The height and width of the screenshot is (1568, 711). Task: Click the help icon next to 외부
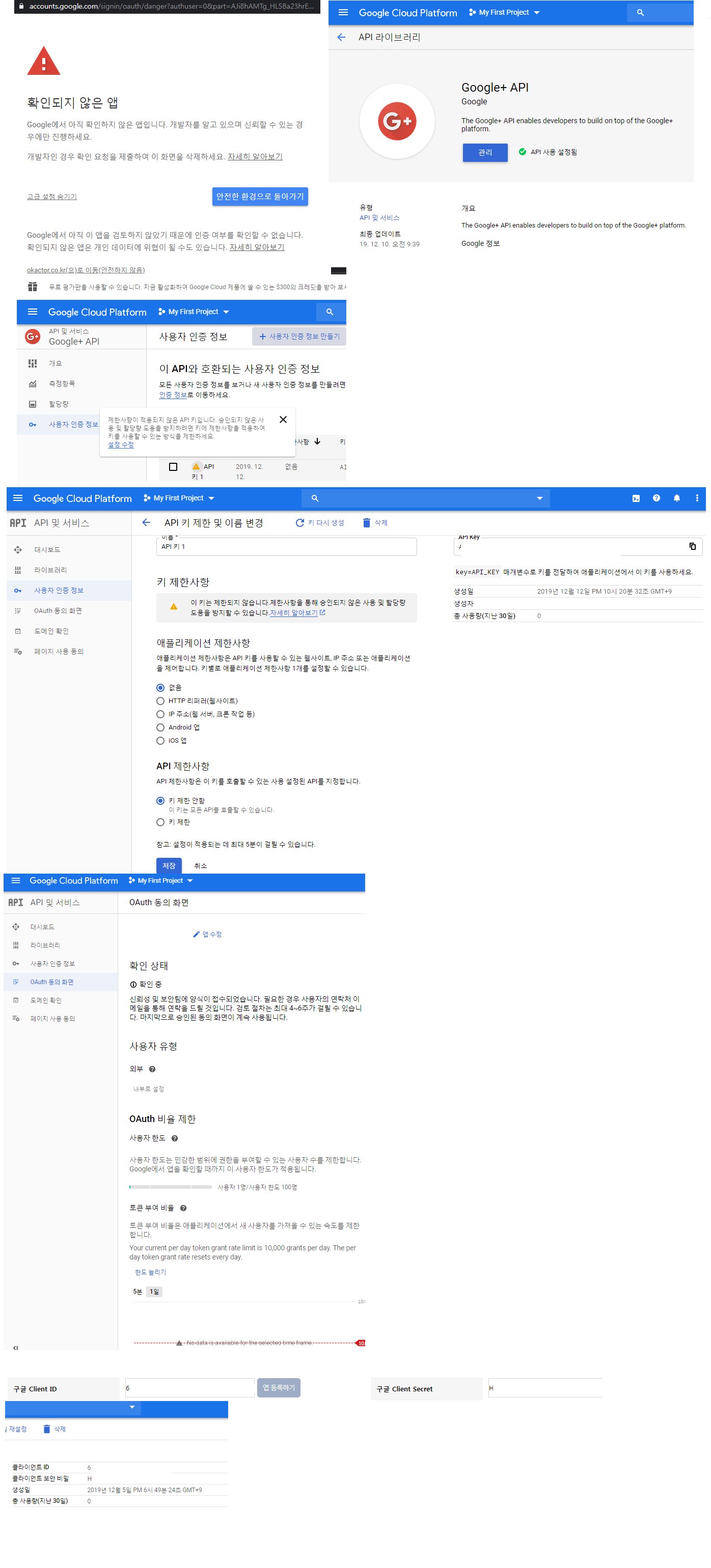click(x=152, y=1069)
